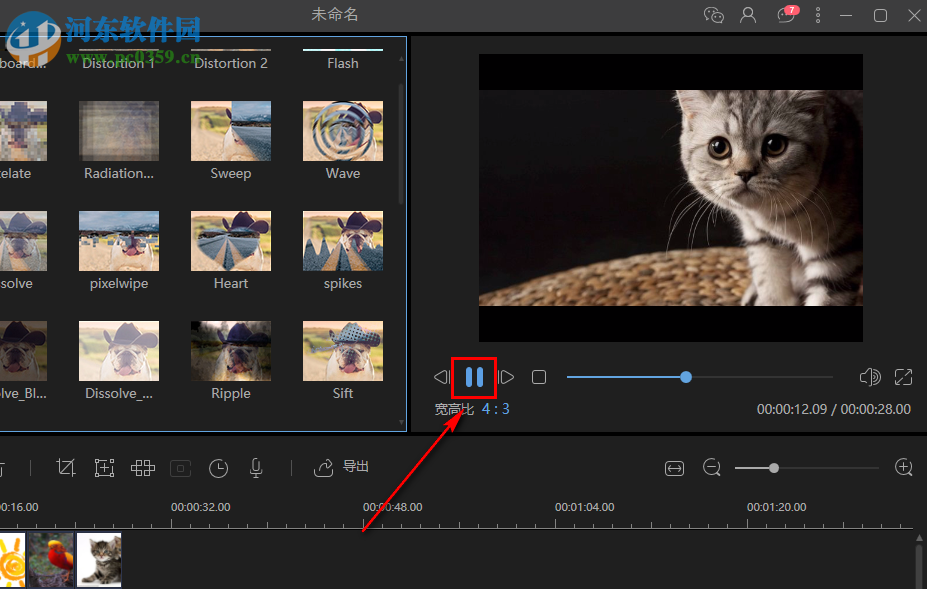Click the mosaic tool icon

tap(143, 467)
